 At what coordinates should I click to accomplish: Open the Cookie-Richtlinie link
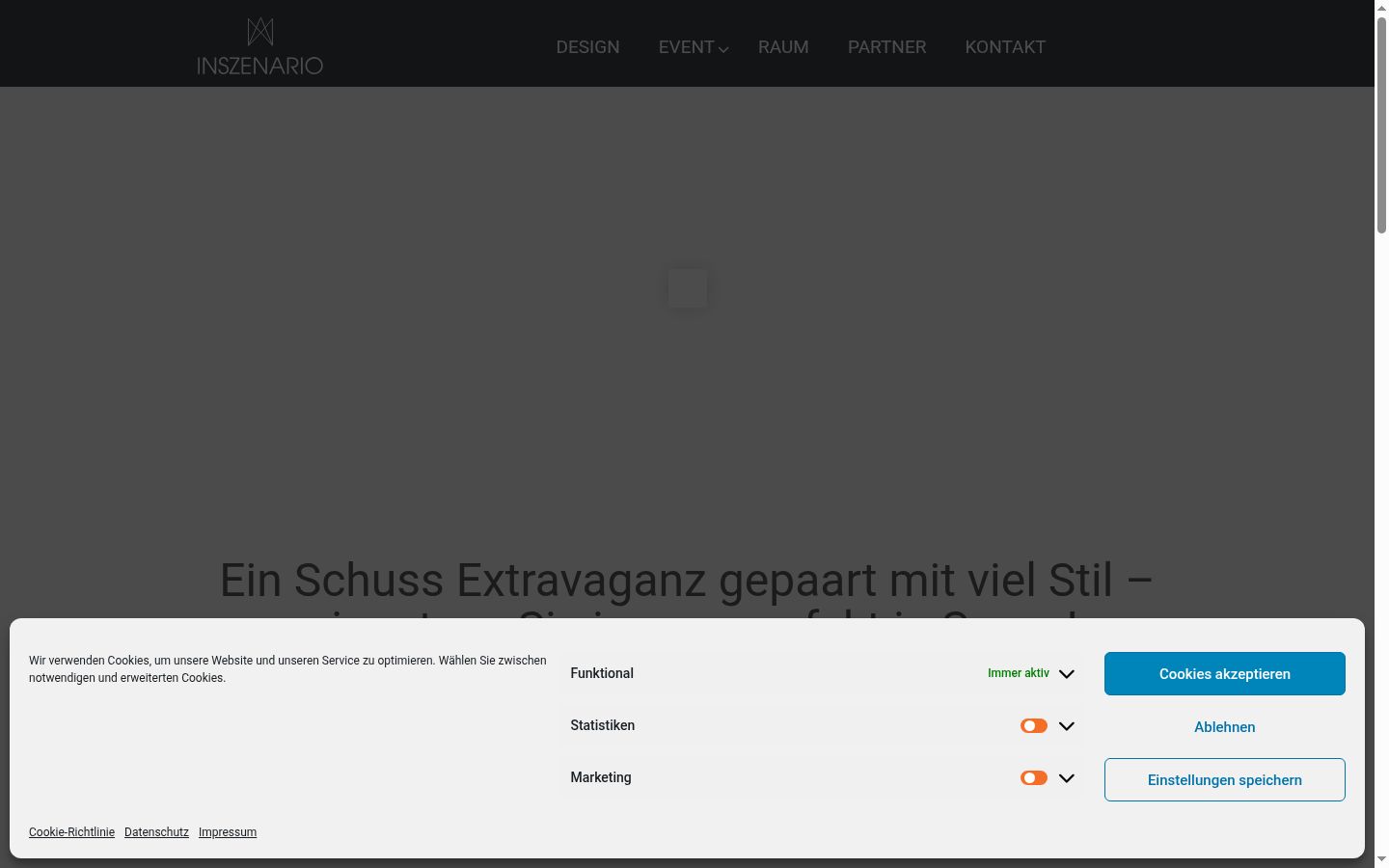(71, 832)
